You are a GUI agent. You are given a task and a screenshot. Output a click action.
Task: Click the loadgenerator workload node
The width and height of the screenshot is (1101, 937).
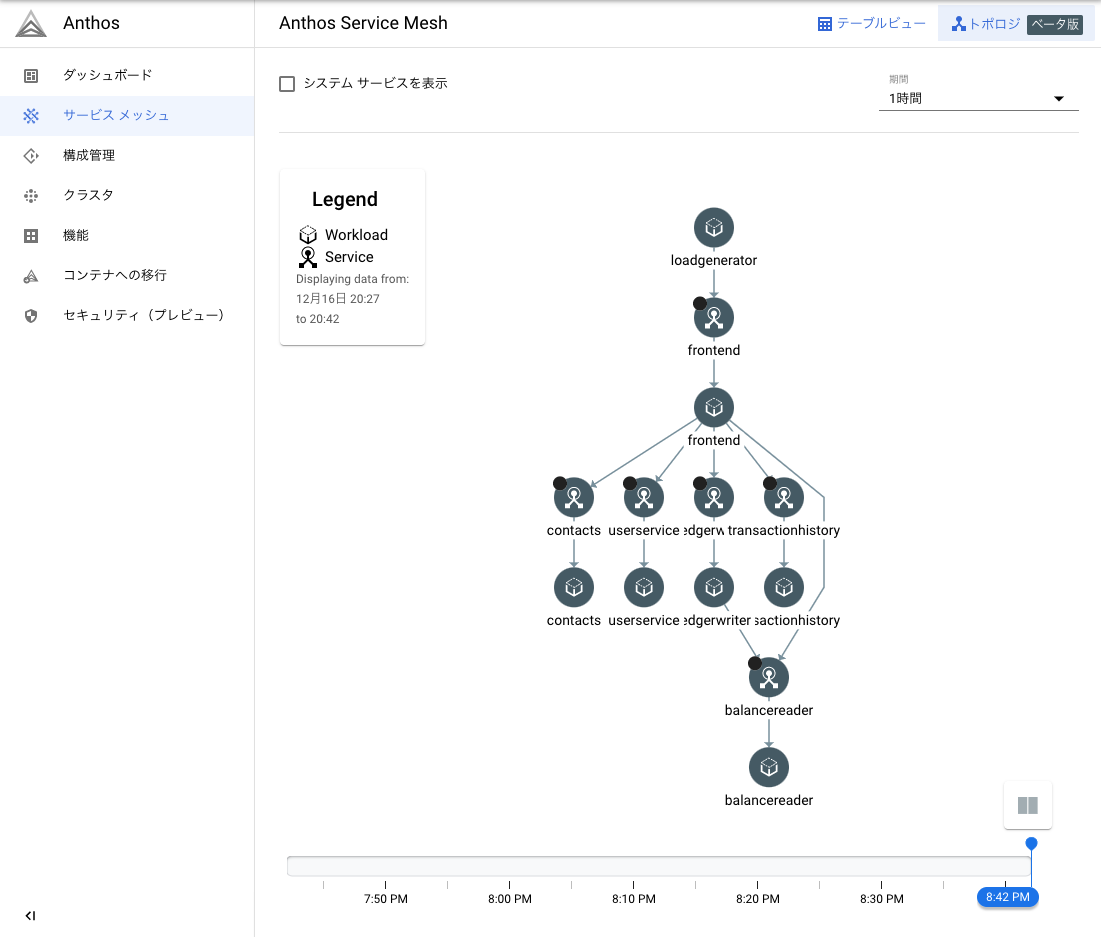[x=714, y=228]
